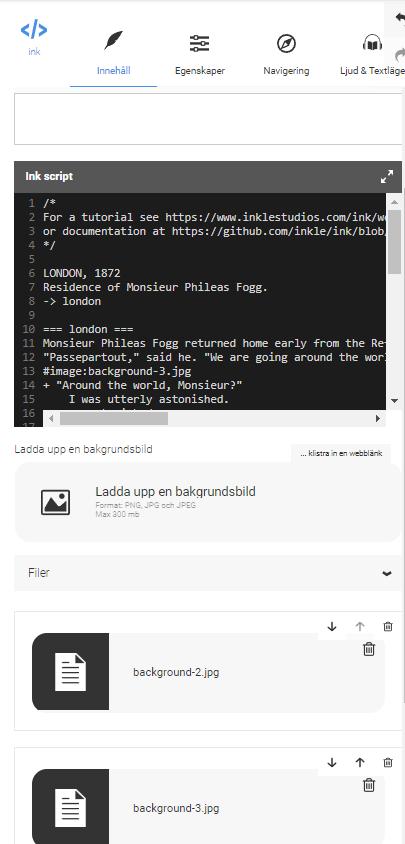The width and height of the screenshot is (405, 844).
Task: Click the ink code-brackets icon
Action: click(34, 30)
